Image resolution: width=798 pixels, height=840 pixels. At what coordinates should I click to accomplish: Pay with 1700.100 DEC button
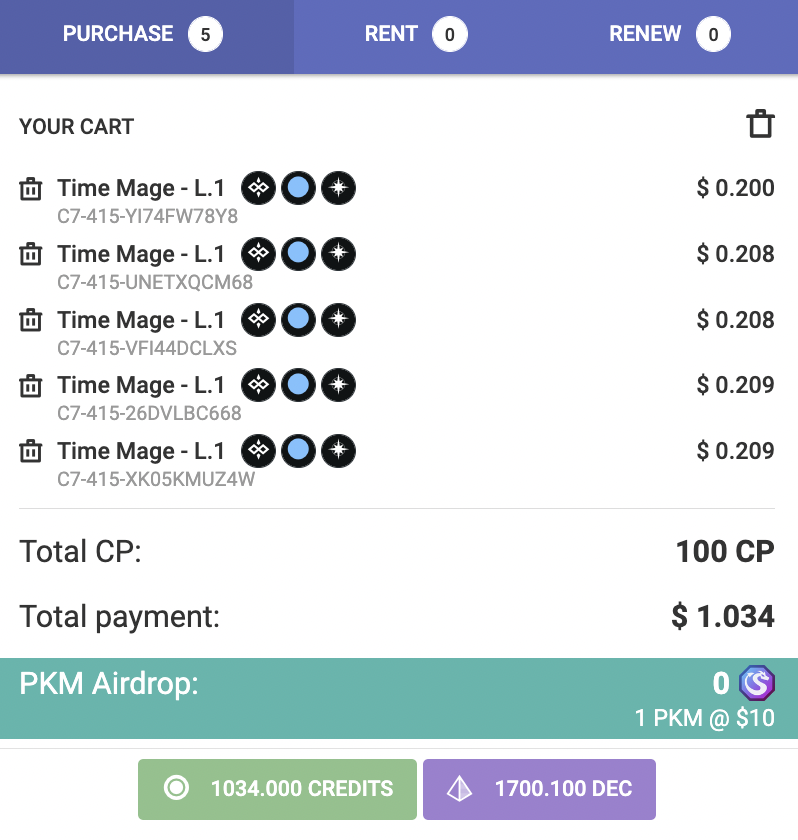coord(539,789)
